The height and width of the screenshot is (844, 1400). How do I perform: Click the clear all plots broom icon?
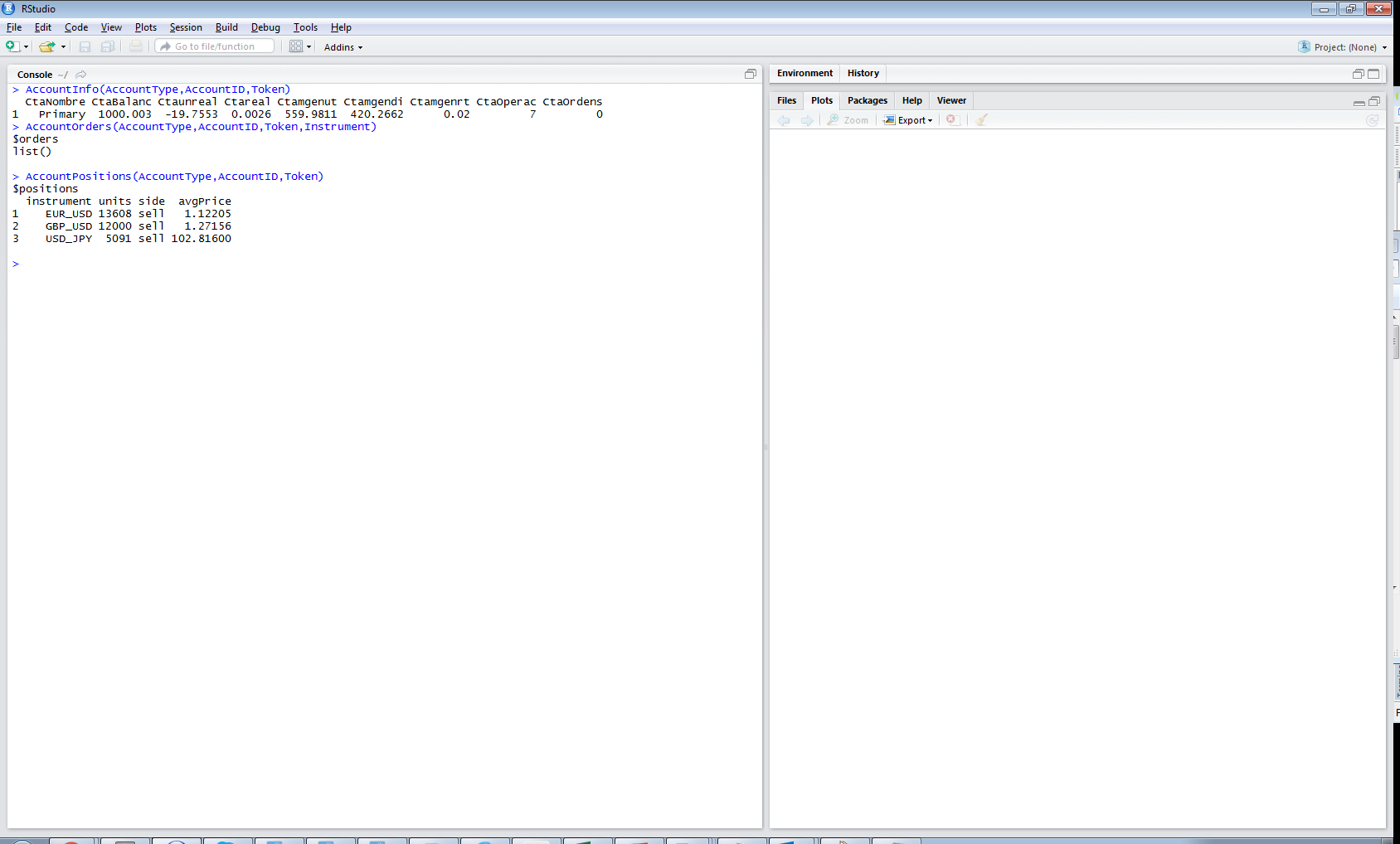coord(982,120)
